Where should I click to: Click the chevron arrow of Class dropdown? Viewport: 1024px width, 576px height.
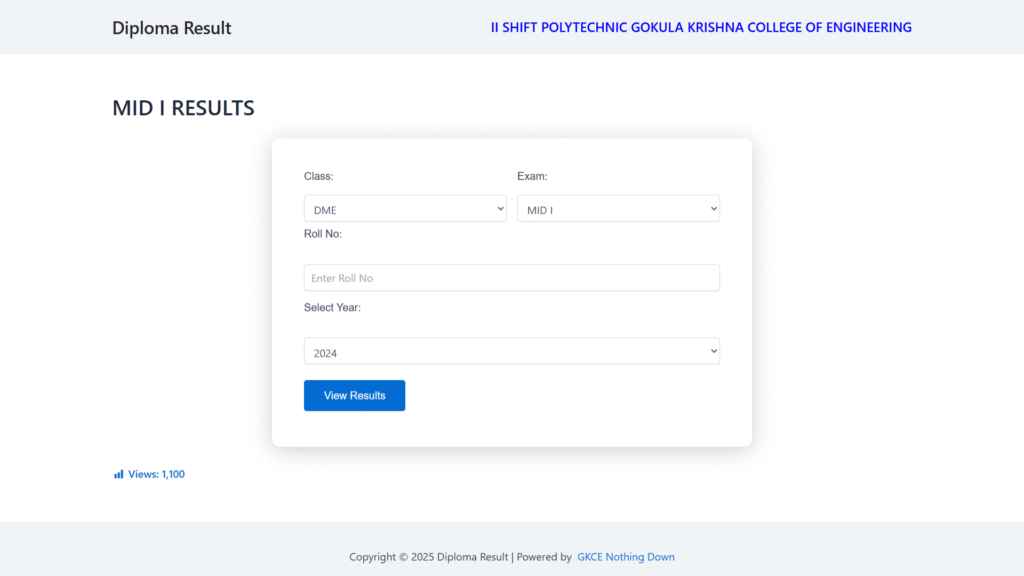tap(500, 209)
